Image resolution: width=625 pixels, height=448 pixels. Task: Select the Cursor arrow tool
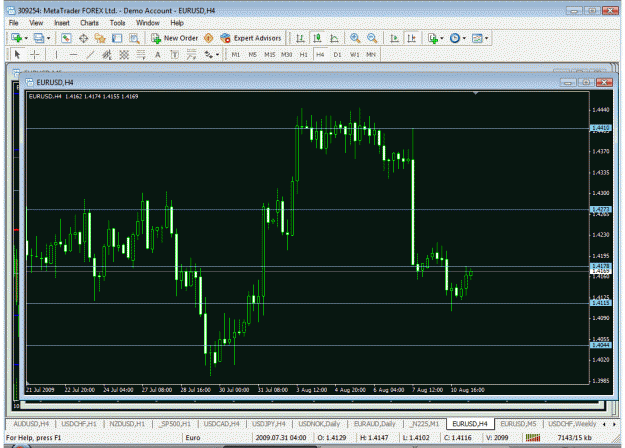[17, 55]
